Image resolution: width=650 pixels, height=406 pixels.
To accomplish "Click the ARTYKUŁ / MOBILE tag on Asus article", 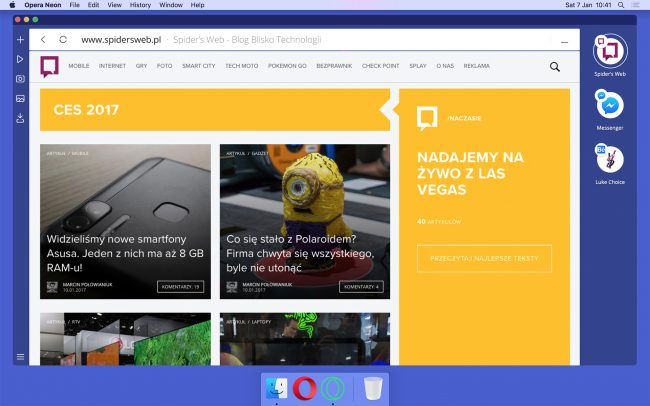I will [67, 153].
